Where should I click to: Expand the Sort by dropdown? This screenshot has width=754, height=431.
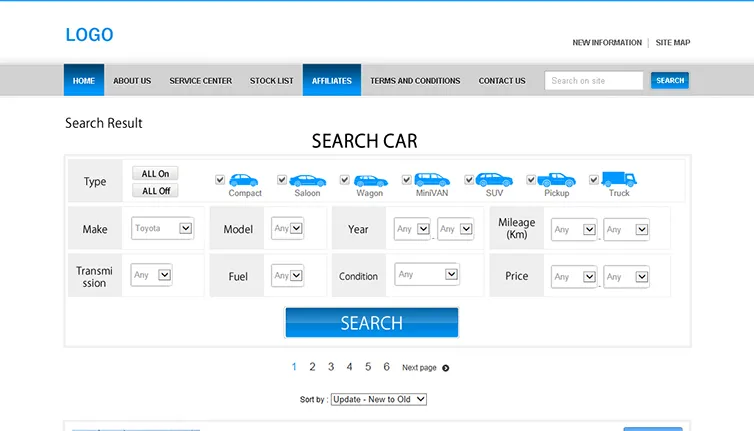coord(378,399)
